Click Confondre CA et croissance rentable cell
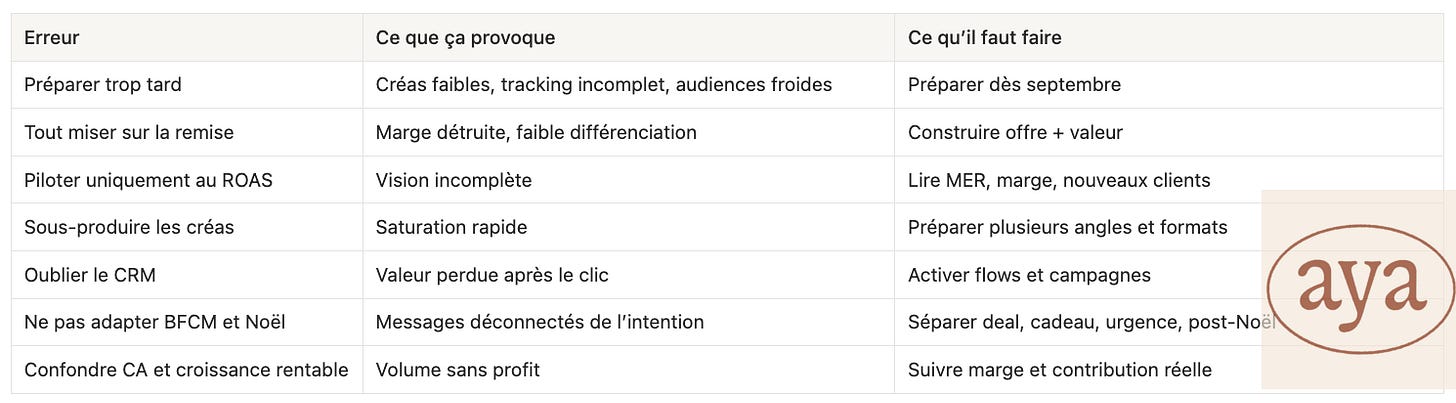The image size is (1456, 403). 187,370
